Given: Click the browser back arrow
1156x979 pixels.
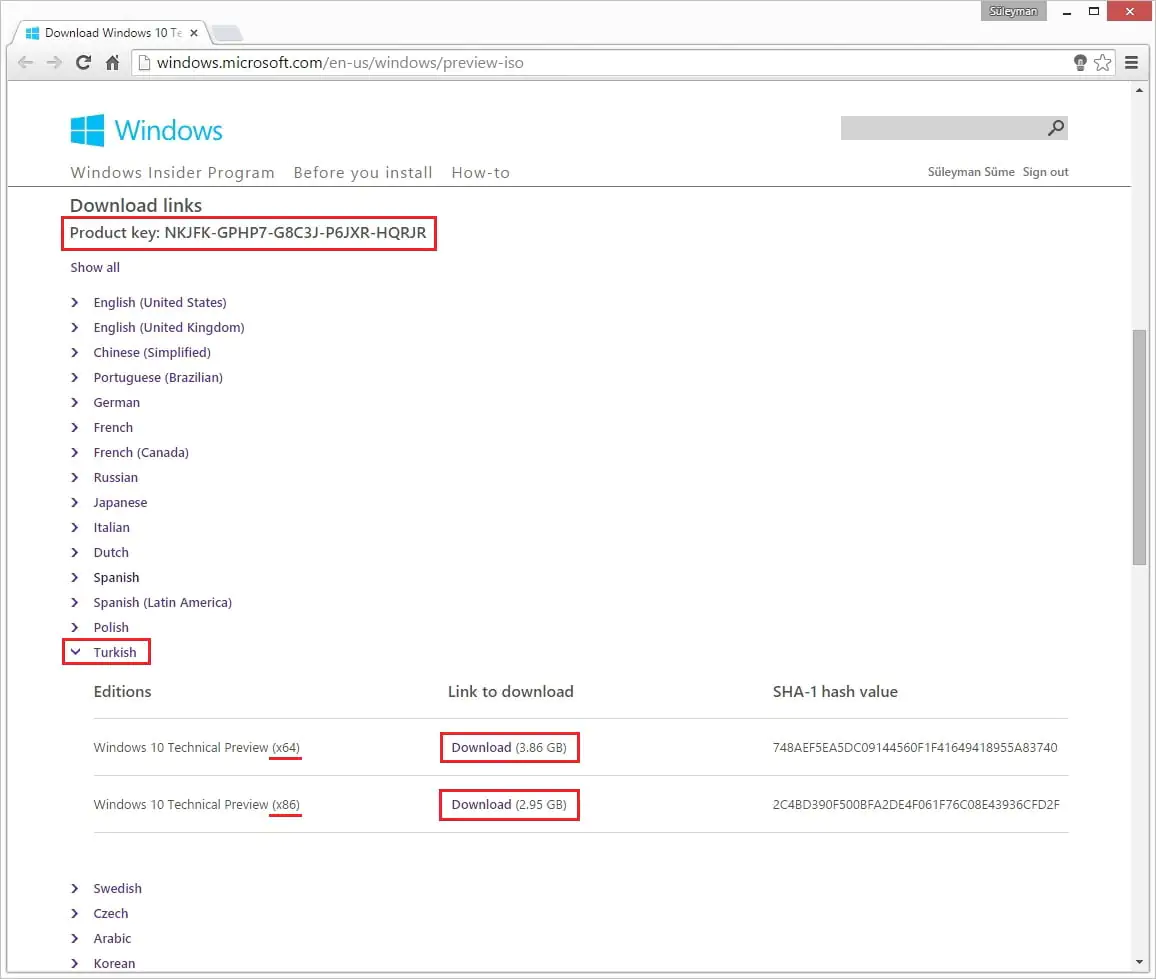Looking at the screenshot, I should point(25,62).
